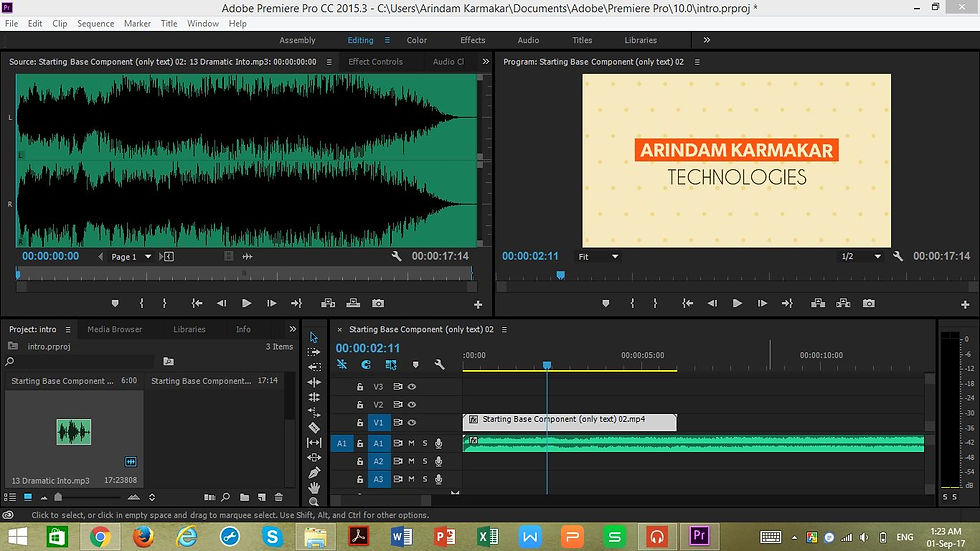The image size is (980, 551).
Task: Play the Source monitor clip
Action: click(x=247, y=303)
